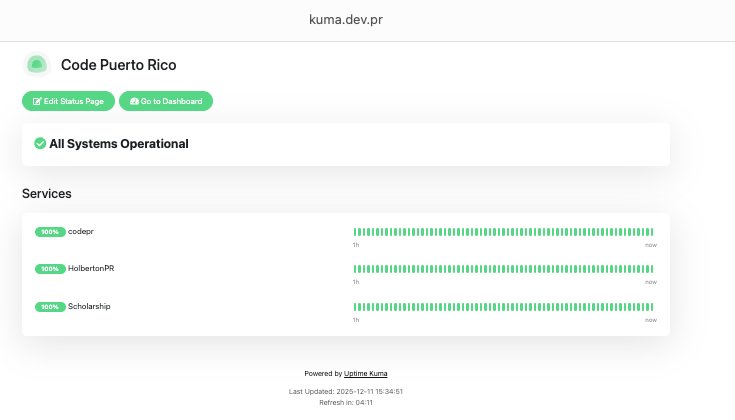The image size is (735, 420).
Task: Click the Scholarship service name
Action: point(89,307)
